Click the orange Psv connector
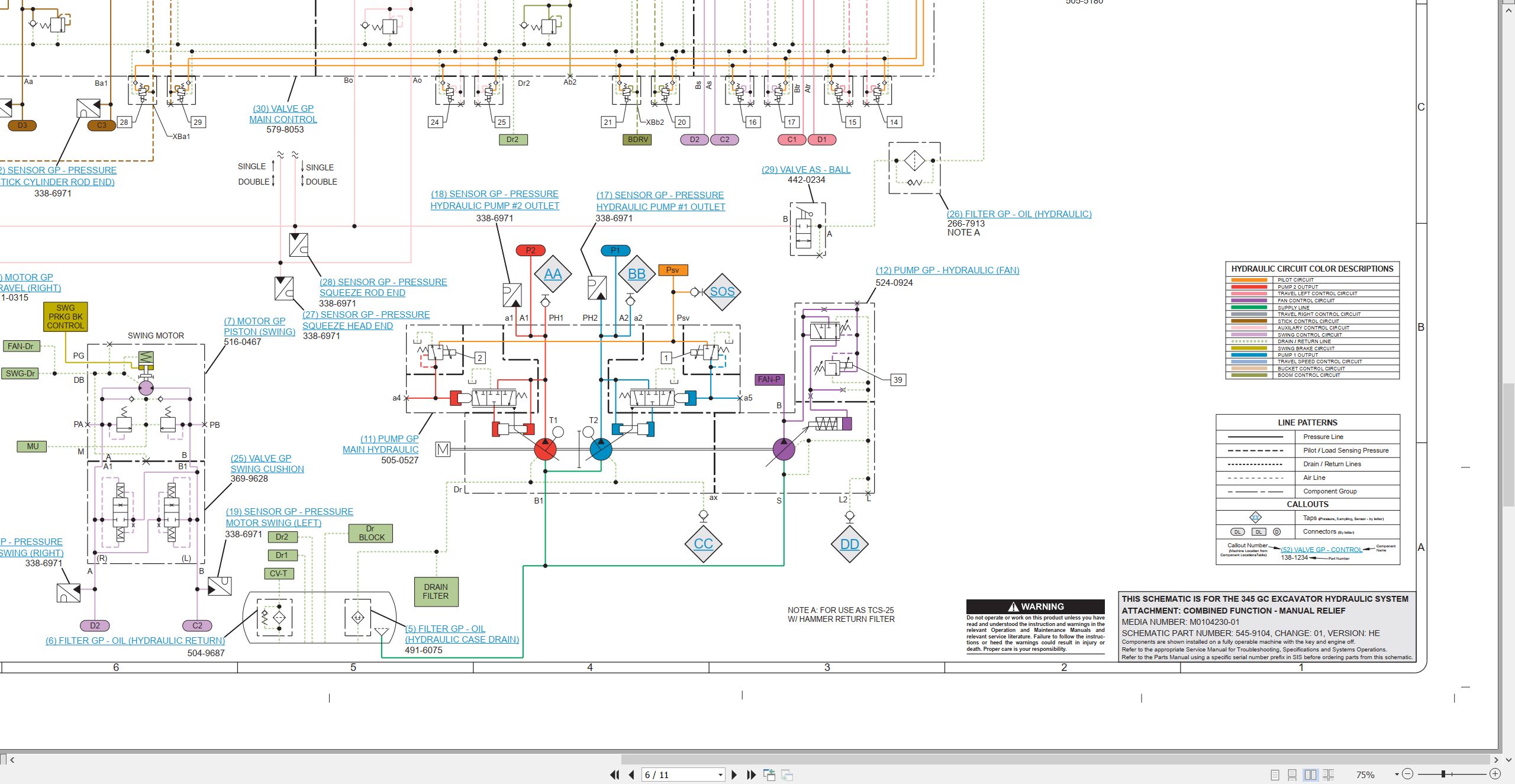 (673, 270)
